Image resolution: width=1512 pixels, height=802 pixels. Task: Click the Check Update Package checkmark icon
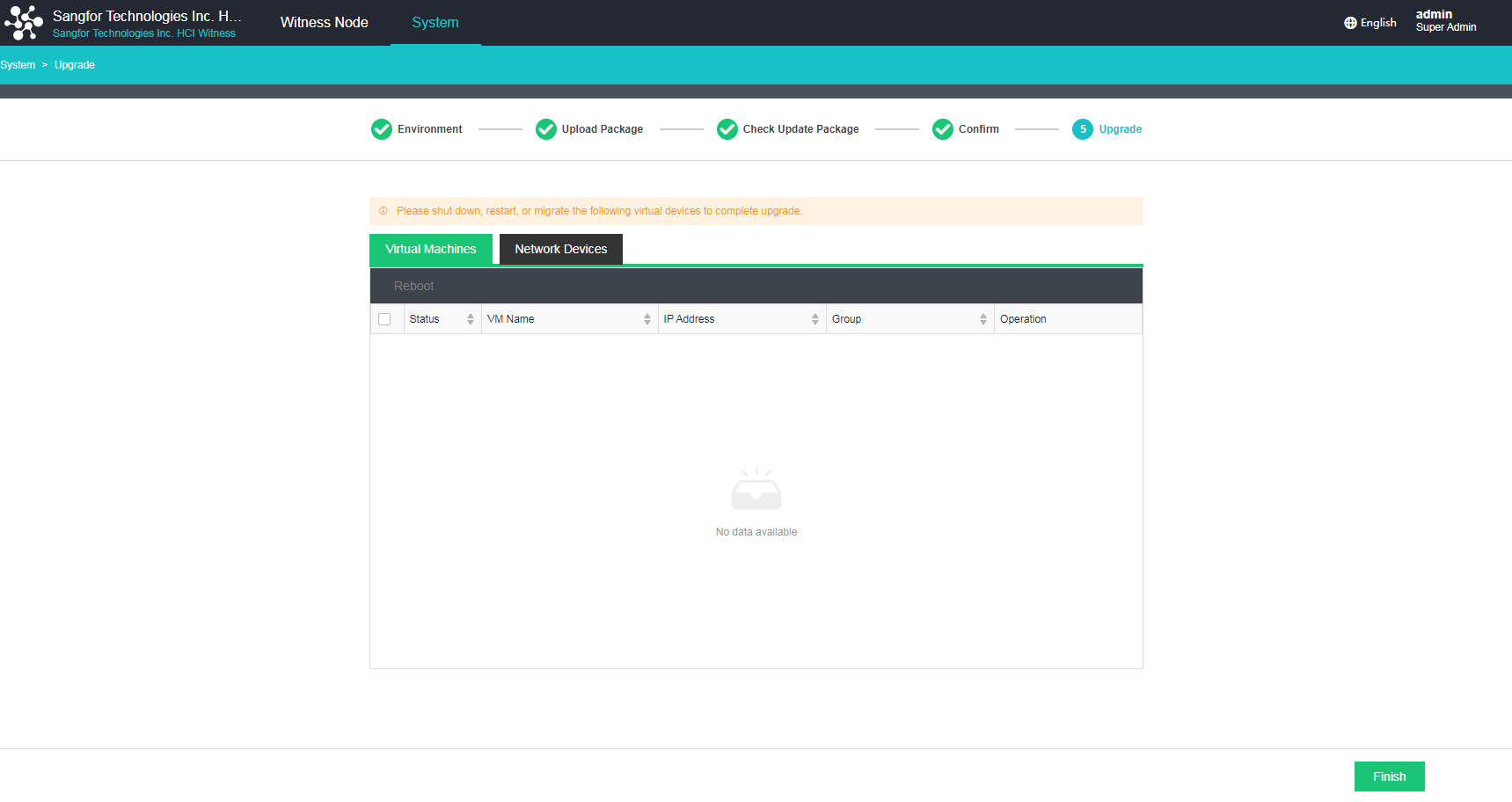727,129
